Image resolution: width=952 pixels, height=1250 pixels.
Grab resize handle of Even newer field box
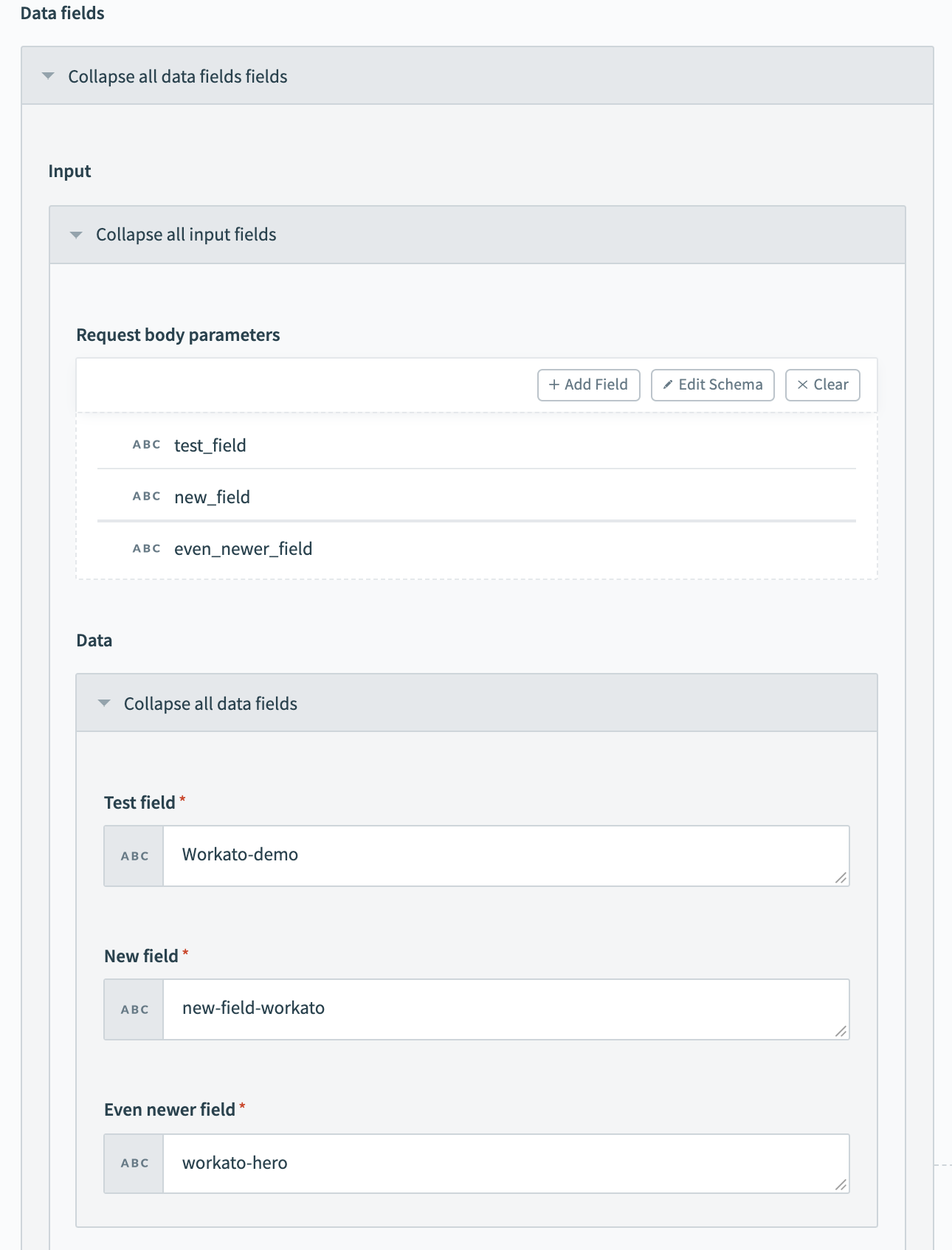841,1184
